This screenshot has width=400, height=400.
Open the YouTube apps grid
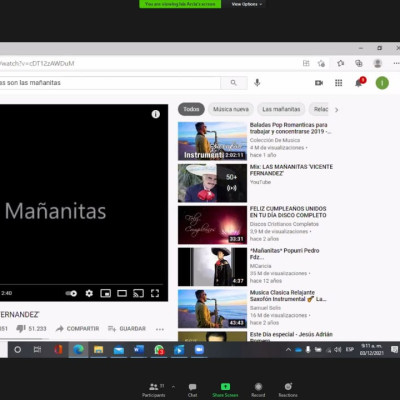(338, 83)
